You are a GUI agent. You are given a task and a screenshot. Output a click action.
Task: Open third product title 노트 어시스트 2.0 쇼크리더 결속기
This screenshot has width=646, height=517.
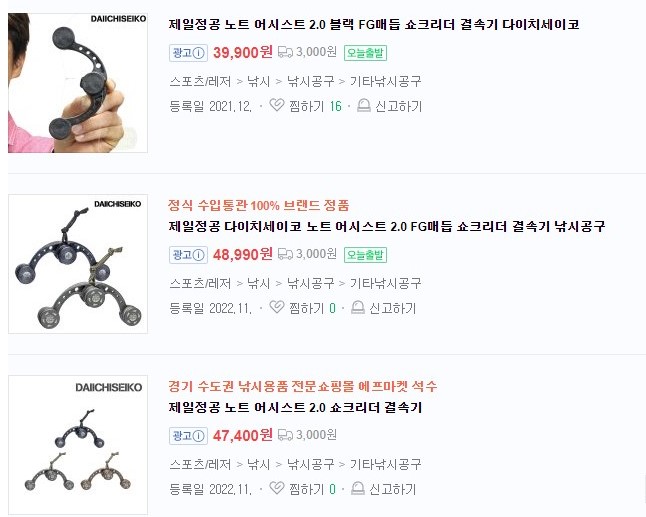(295, 407)
